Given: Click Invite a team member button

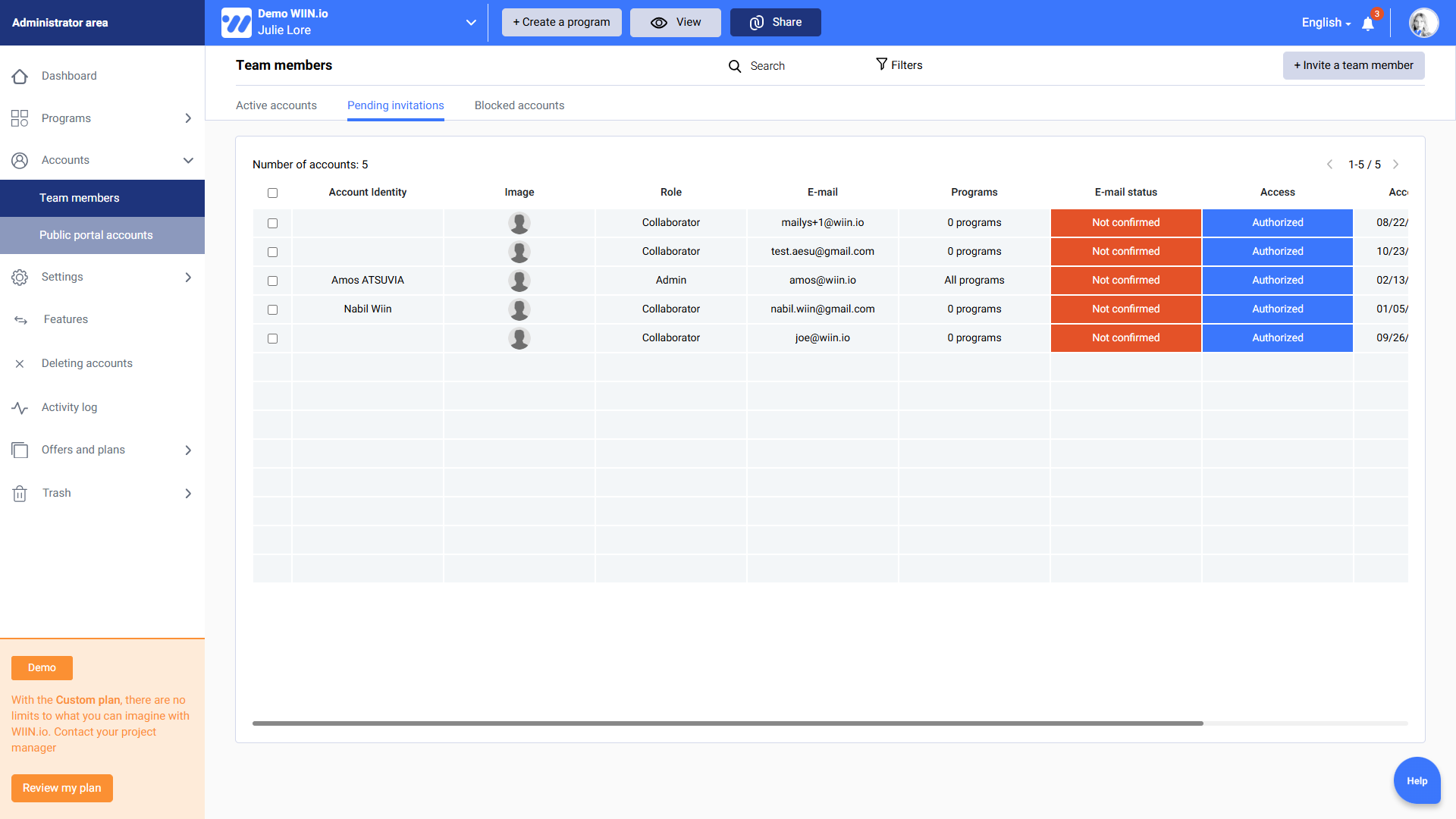Looking at the screenshot, I should tap(1353, 65).
